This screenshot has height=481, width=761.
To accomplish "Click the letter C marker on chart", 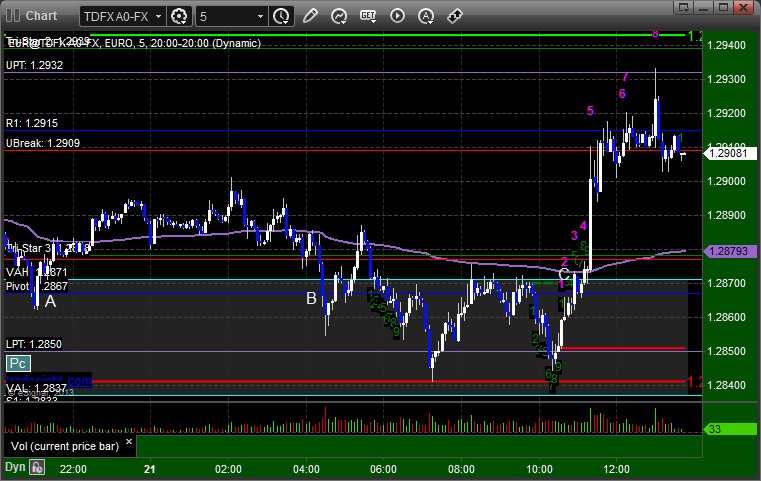I will click(x=564, y=274).
